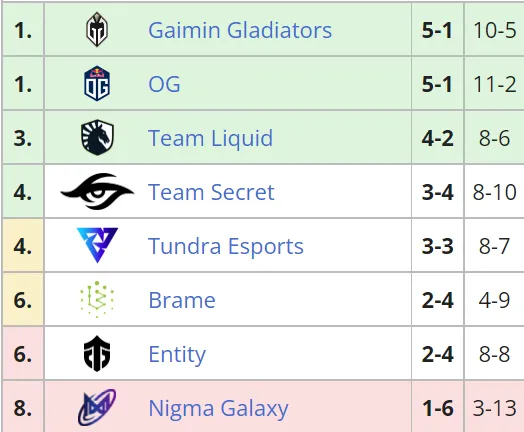Click the rank 8 position cell

[23, 407]
